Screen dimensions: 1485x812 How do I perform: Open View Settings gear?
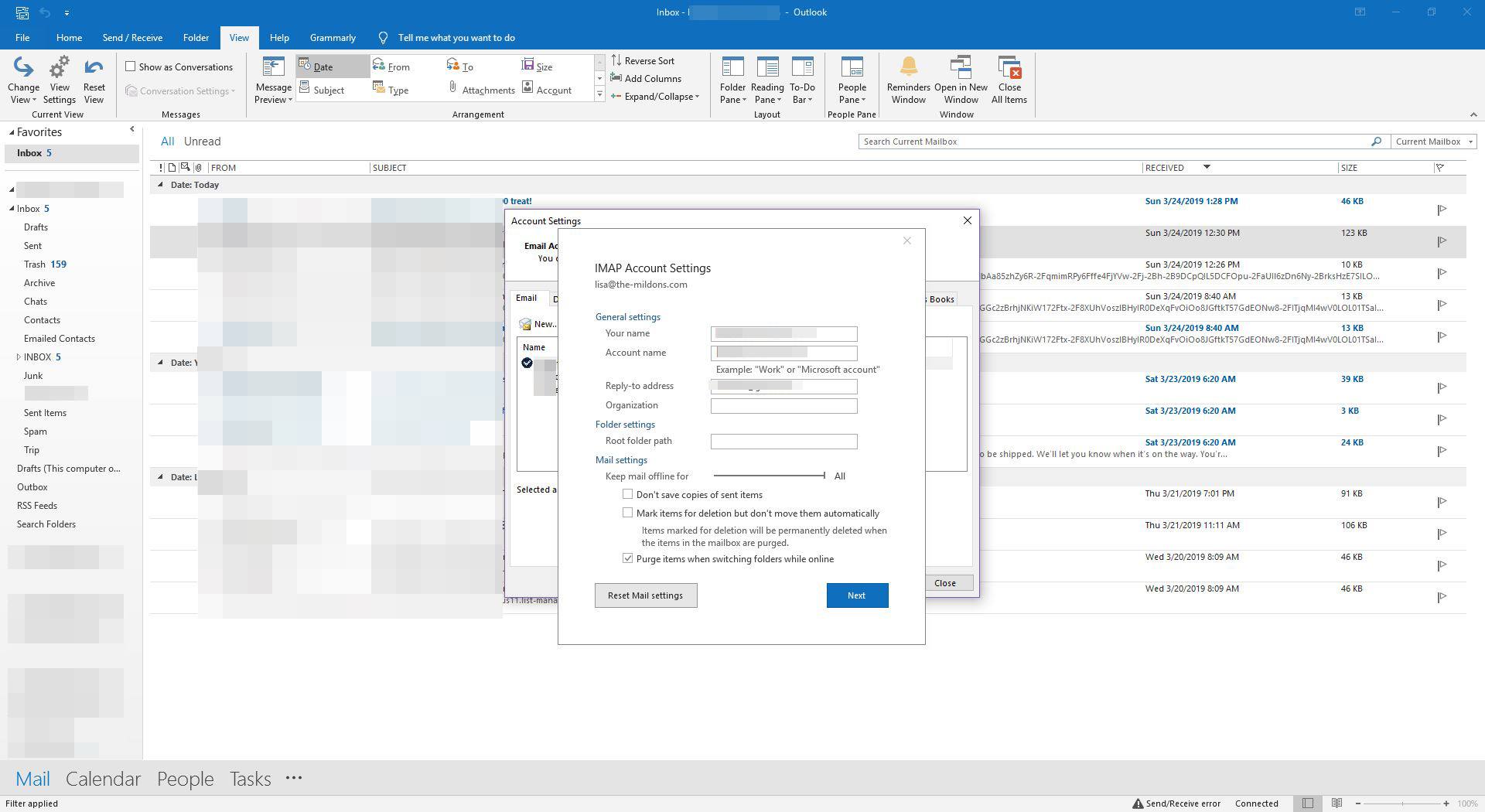(x=60, y=80)
